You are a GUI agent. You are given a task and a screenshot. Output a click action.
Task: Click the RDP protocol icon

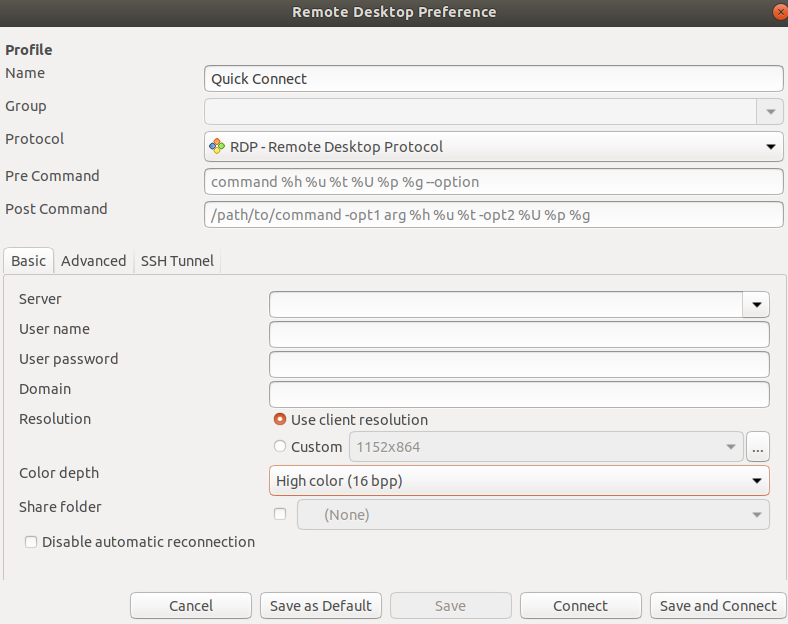coord(217,146)
